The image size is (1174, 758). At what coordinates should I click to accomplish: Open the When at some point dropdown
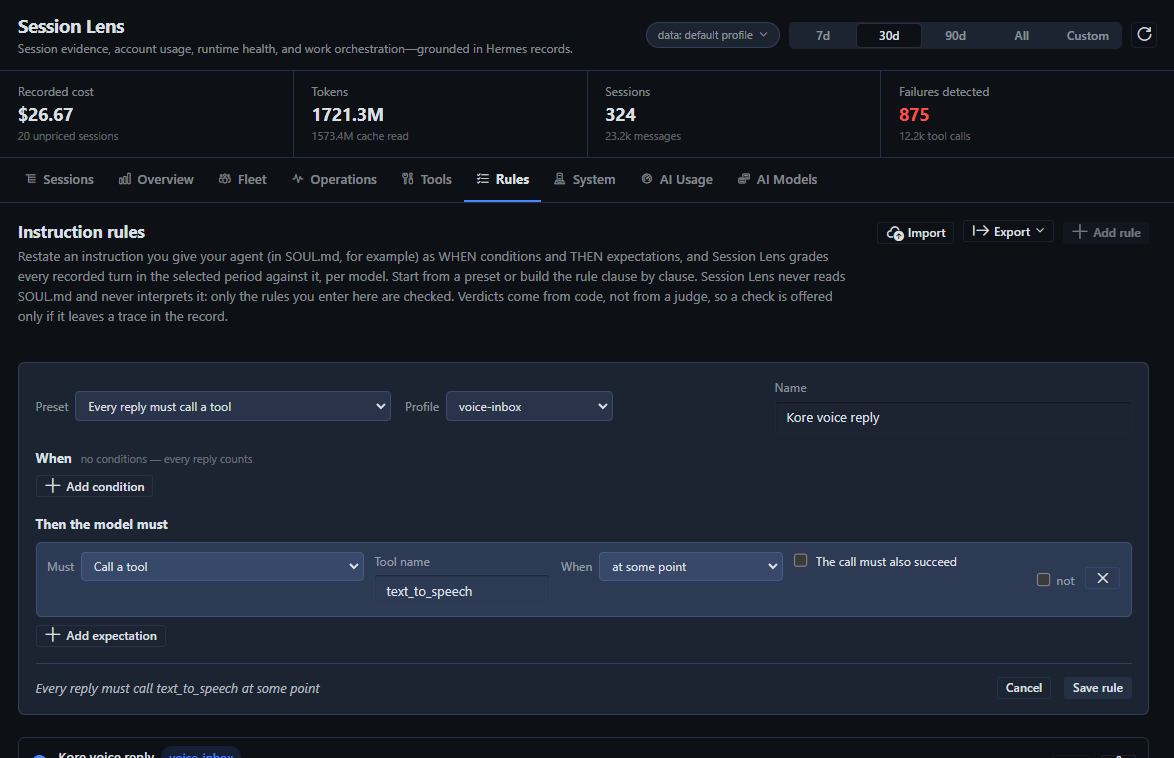coord(690,566)
